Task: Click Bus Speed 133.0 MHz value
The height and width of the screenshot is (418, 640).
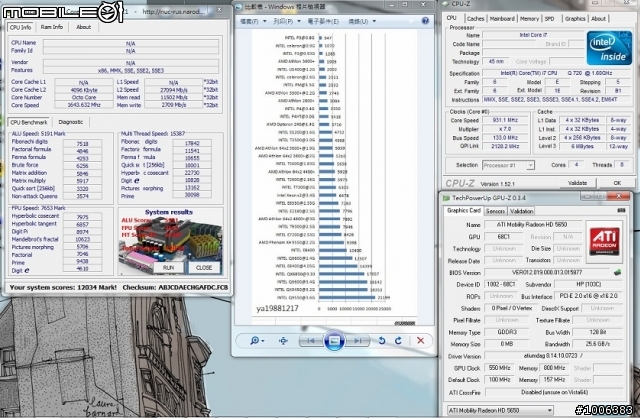Action: (505, 138)
